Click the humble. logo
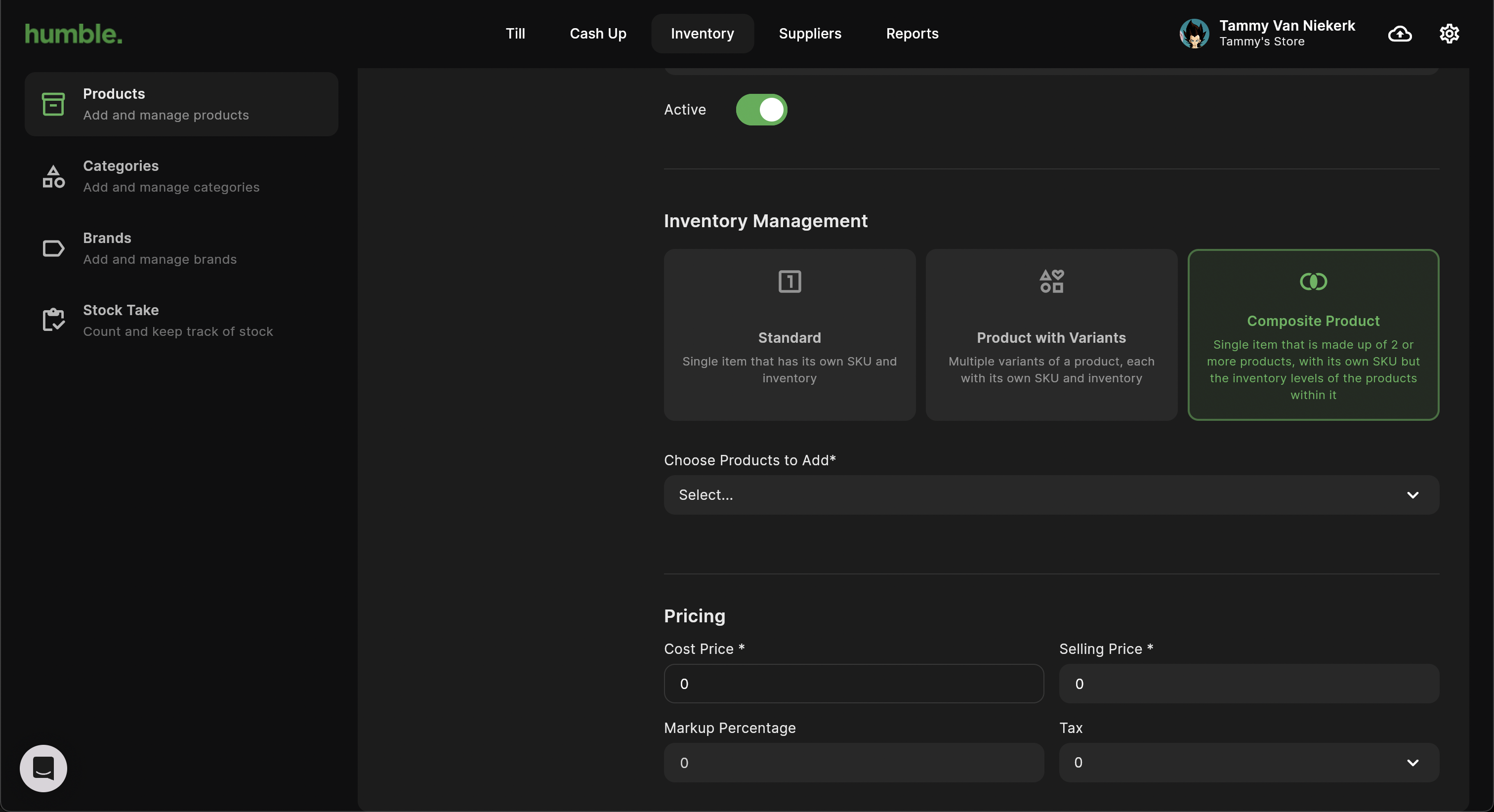The height and width of the screenshot is (812, 1494). (74, 34)
